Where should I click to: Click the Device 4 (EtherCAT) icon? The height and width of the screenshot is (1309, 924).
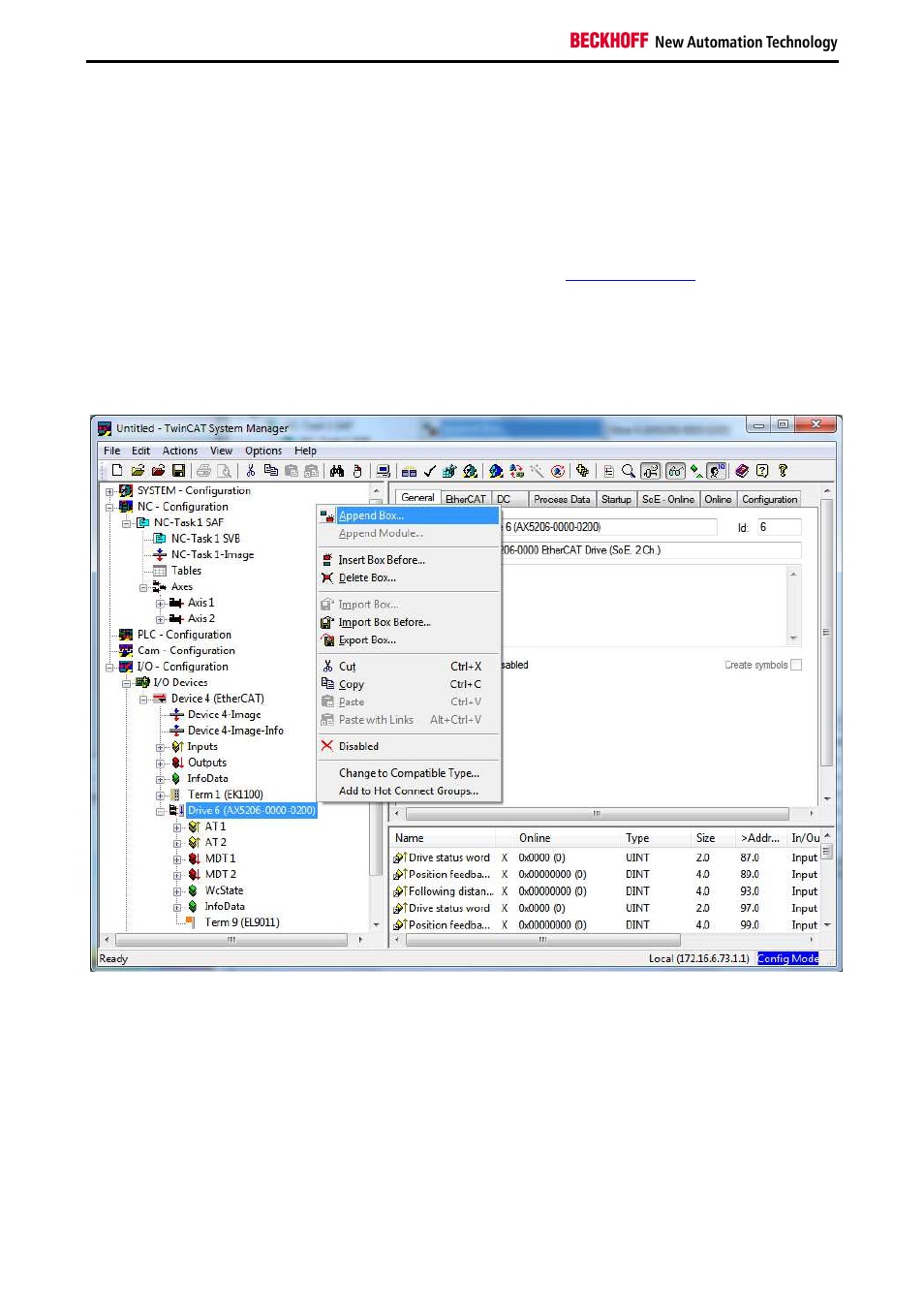coord(160,699)
